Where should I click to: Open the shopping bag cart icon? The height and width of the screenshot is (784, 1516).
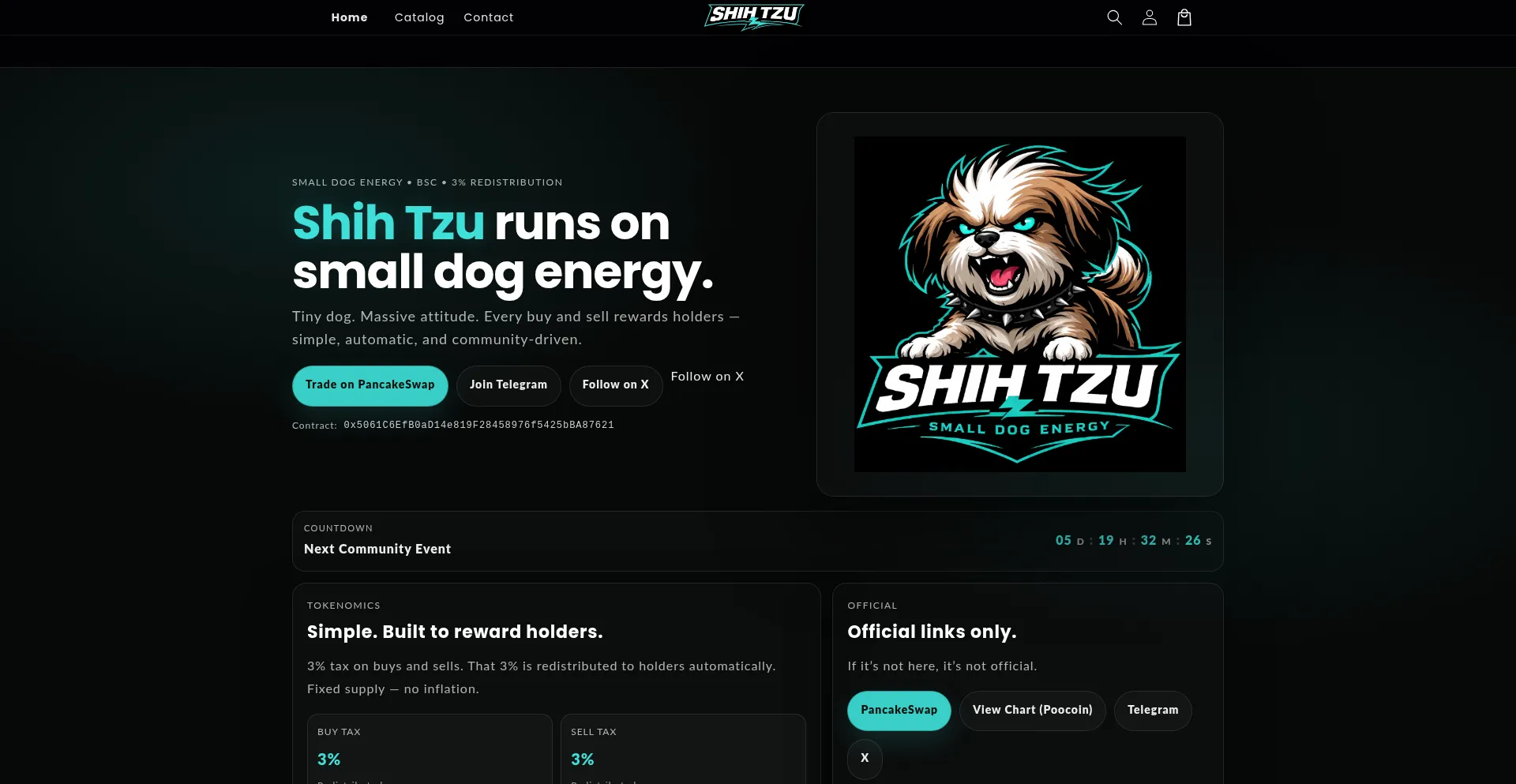(1184, 17)
